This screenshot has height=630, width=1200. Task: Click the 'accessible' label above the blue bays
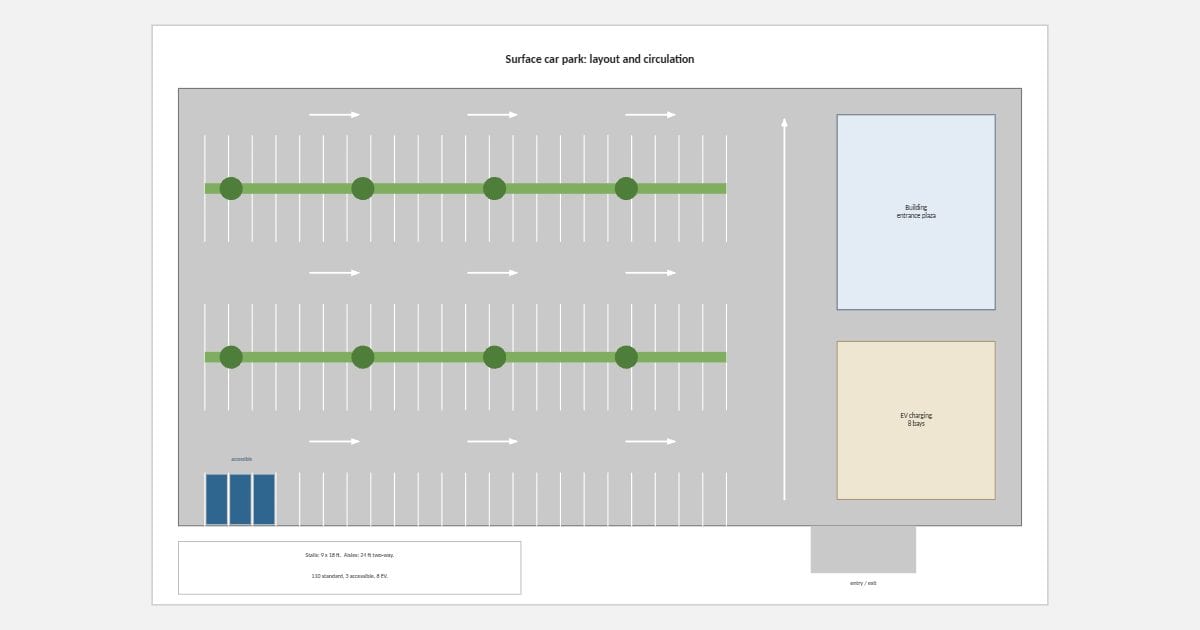[241, 459]
